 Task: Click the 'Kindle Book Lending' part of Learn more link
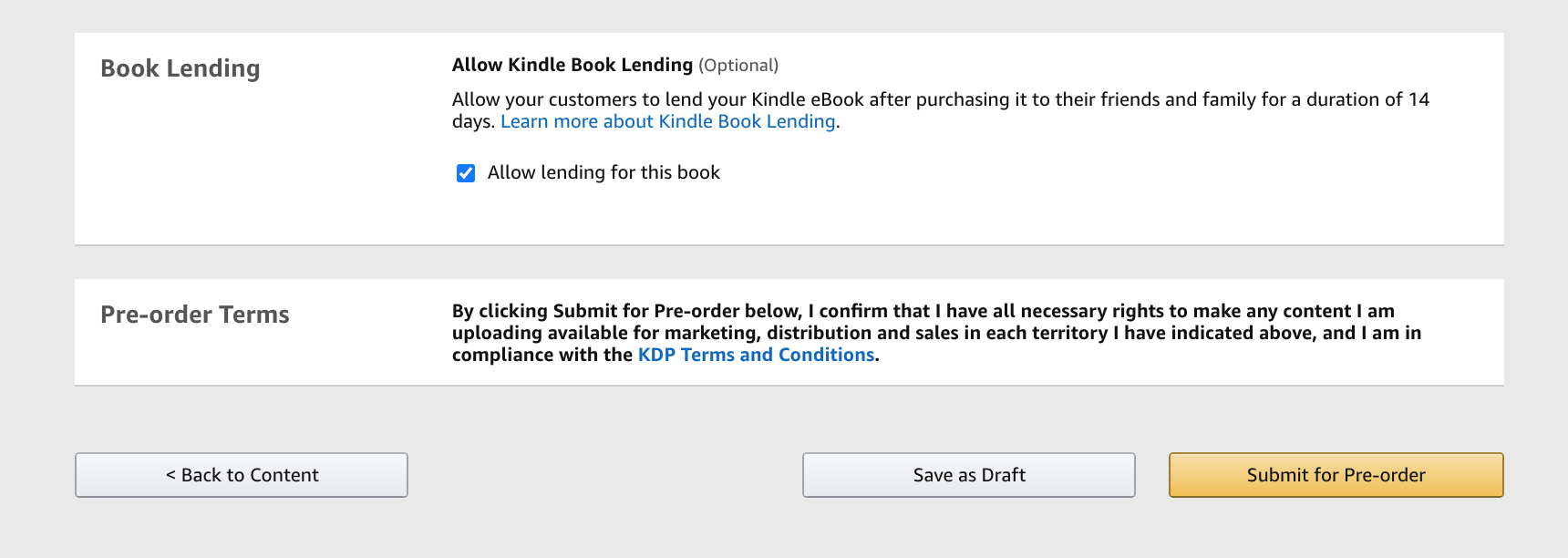click(x=748, y=121)
